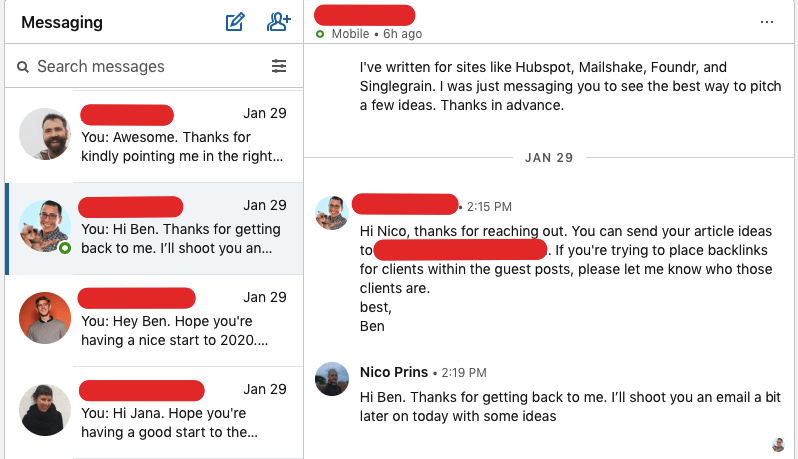Click Ben's profile photo beside 2:15 PM message
The image size is (798, 459).
pos(331,212)
